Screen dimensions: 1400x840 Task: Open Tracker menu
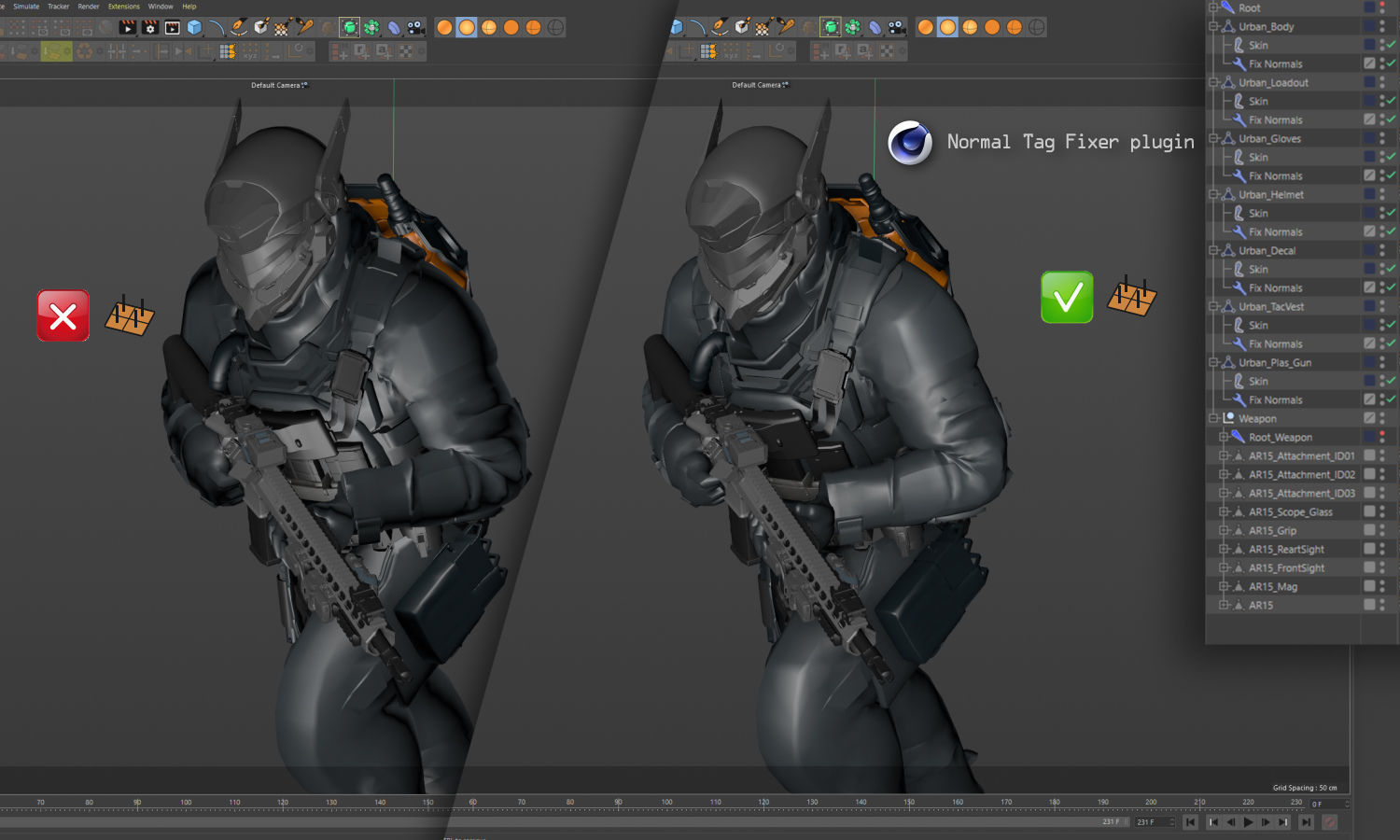click(x=58, y=7)
